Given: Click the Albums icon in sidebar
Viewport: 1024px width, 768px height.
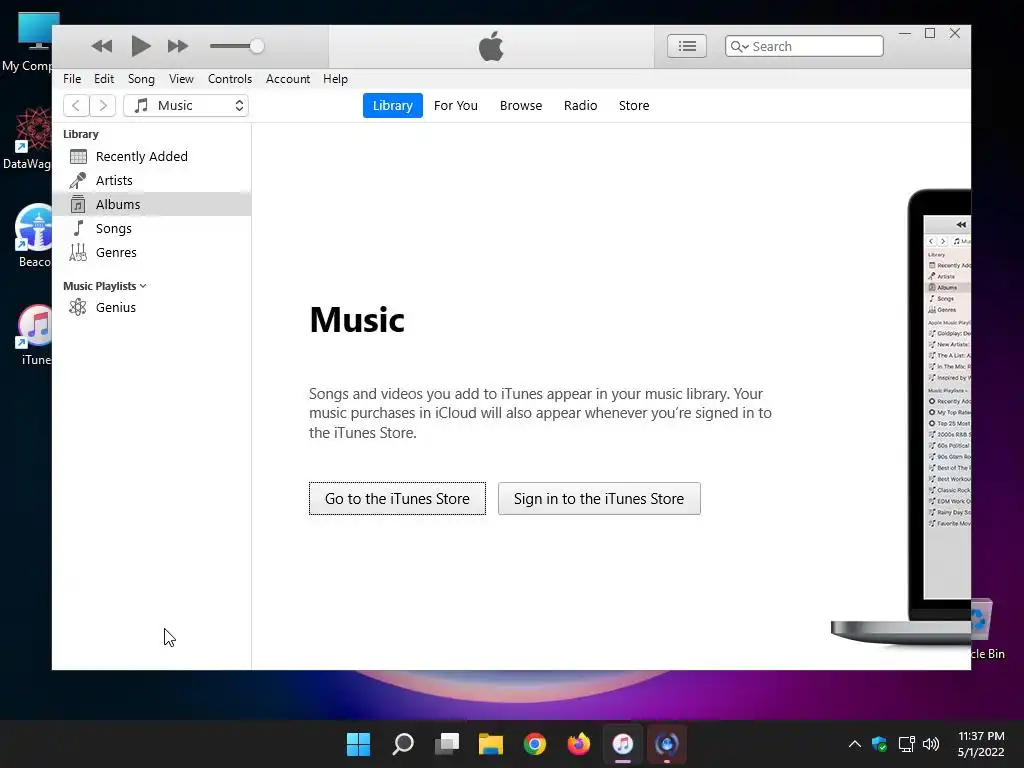Looking at the screenshot, I should point(78,204).
